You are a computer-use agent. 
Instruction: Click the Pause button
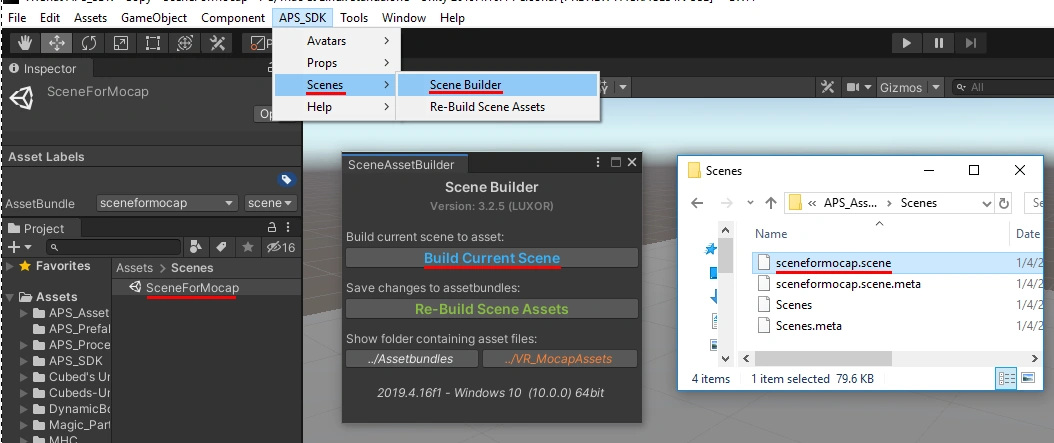click(x=938, y=43)
